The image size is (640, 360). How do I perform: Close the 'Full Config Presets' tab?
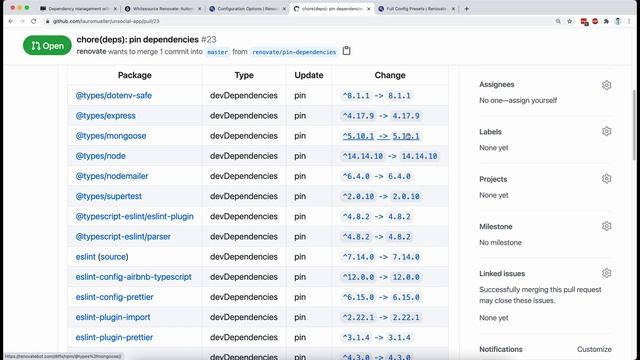click(x=453, y=9)
